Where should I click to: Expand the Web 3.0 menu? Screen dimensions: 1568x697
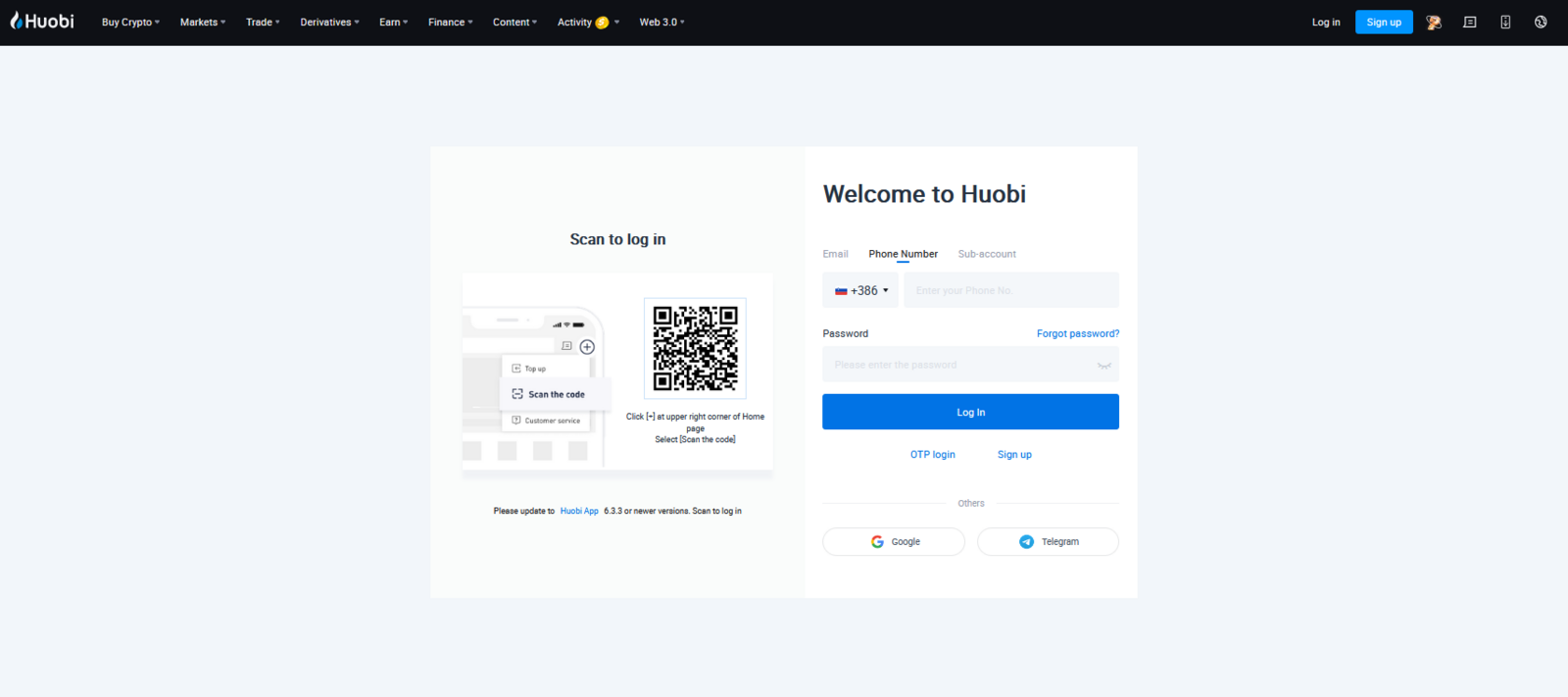tap(661, 22)
